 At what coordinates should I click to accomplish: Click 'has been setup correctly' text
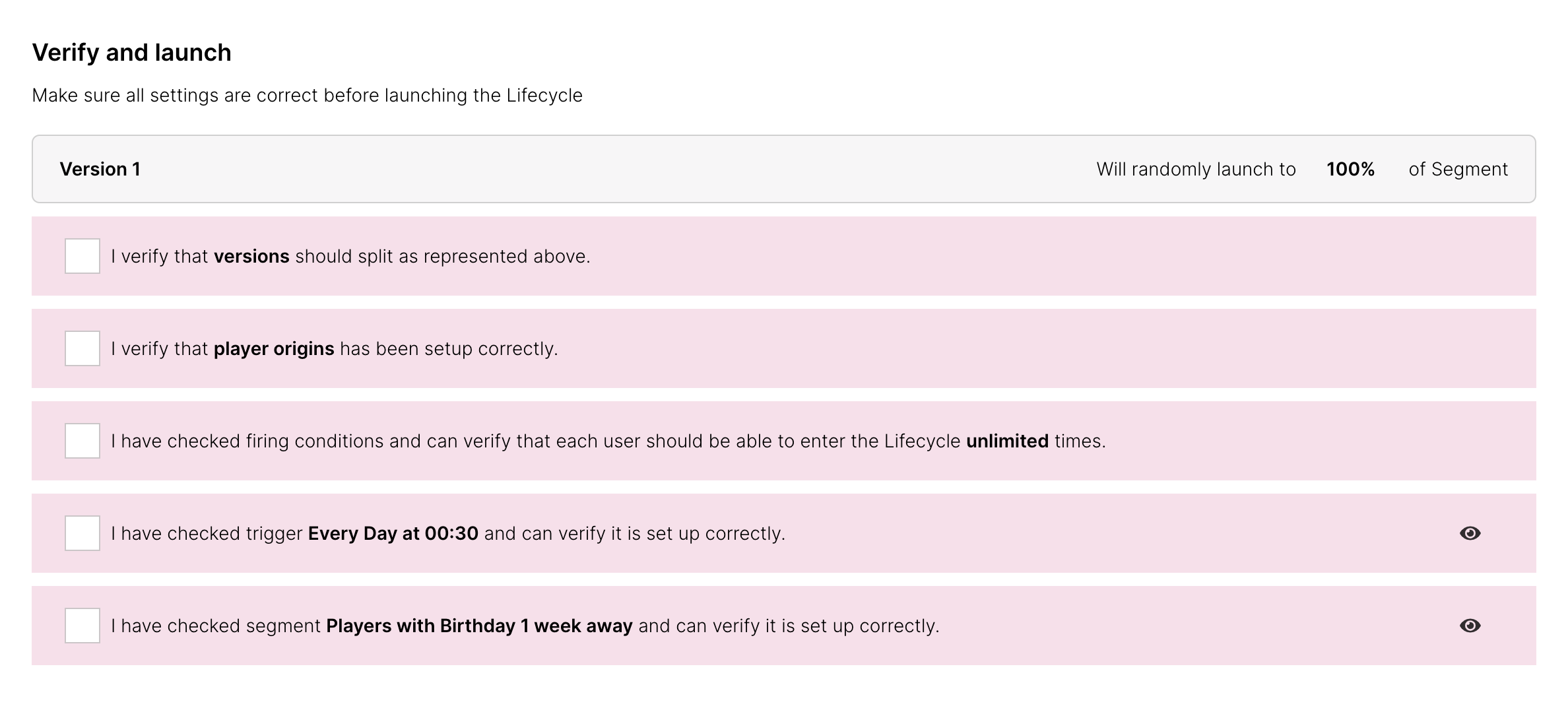449,349
